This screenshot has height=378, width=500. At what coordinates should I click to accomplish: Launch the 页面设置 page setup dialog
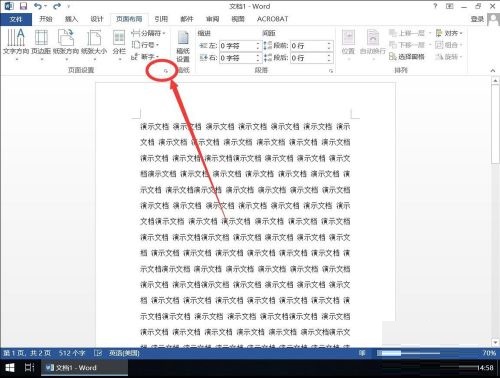166,71
